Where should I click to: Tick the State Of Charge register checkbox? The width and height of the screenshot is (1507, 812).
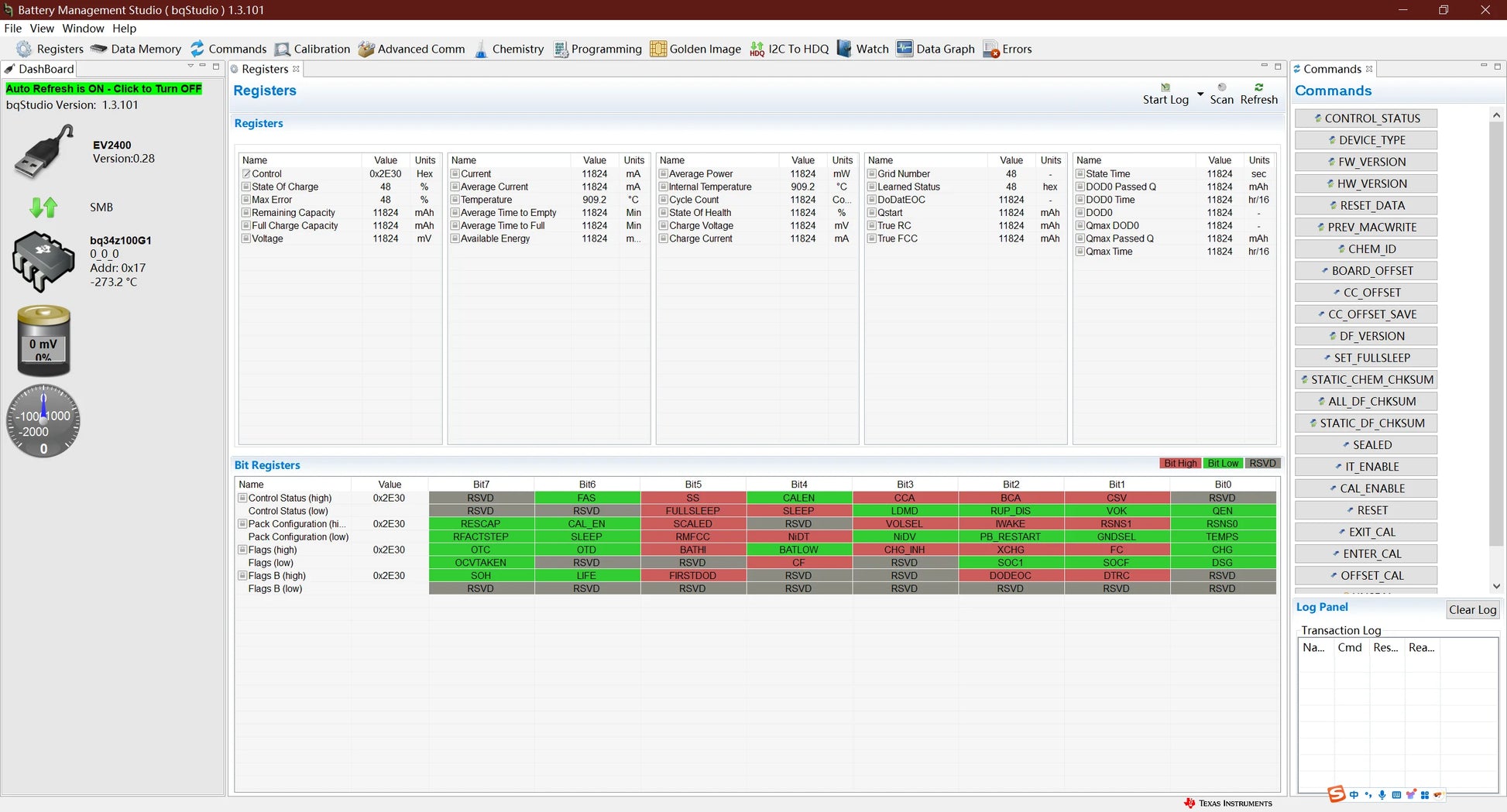tap(246, 187)
